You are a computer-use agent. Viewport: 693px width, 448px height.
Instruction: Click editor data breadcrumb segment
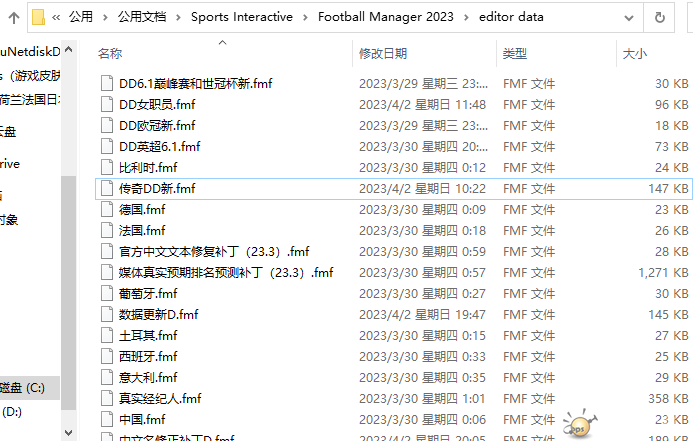(511, 17)
